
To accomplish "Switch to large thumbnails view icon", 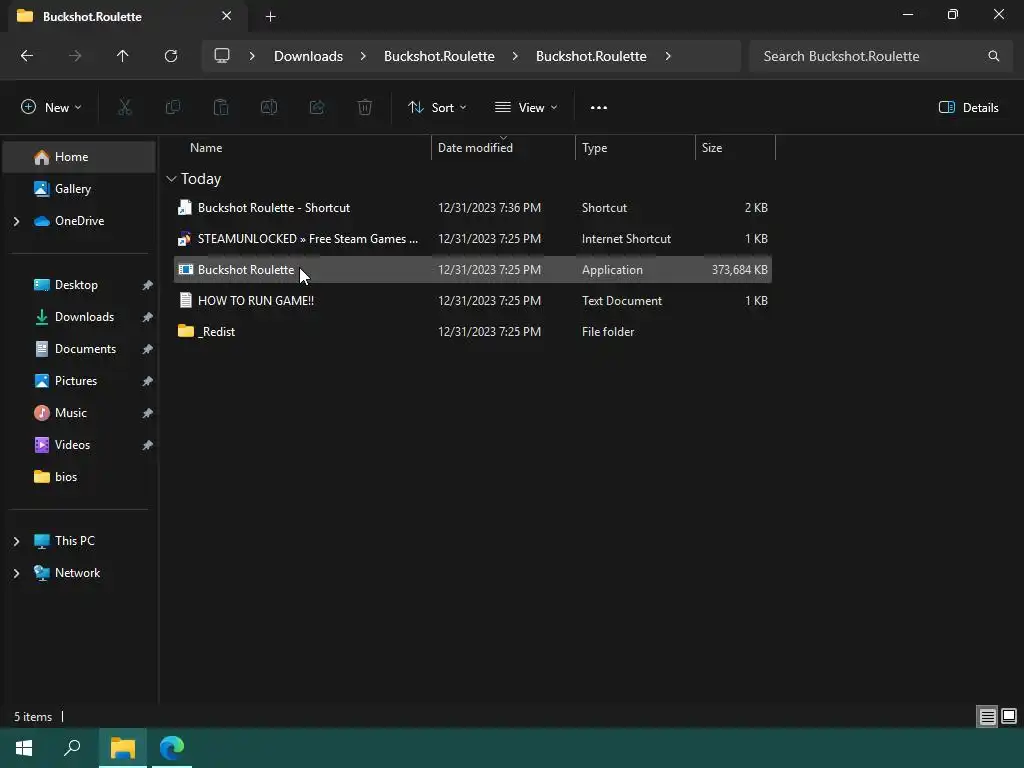I will [1009, 717].
